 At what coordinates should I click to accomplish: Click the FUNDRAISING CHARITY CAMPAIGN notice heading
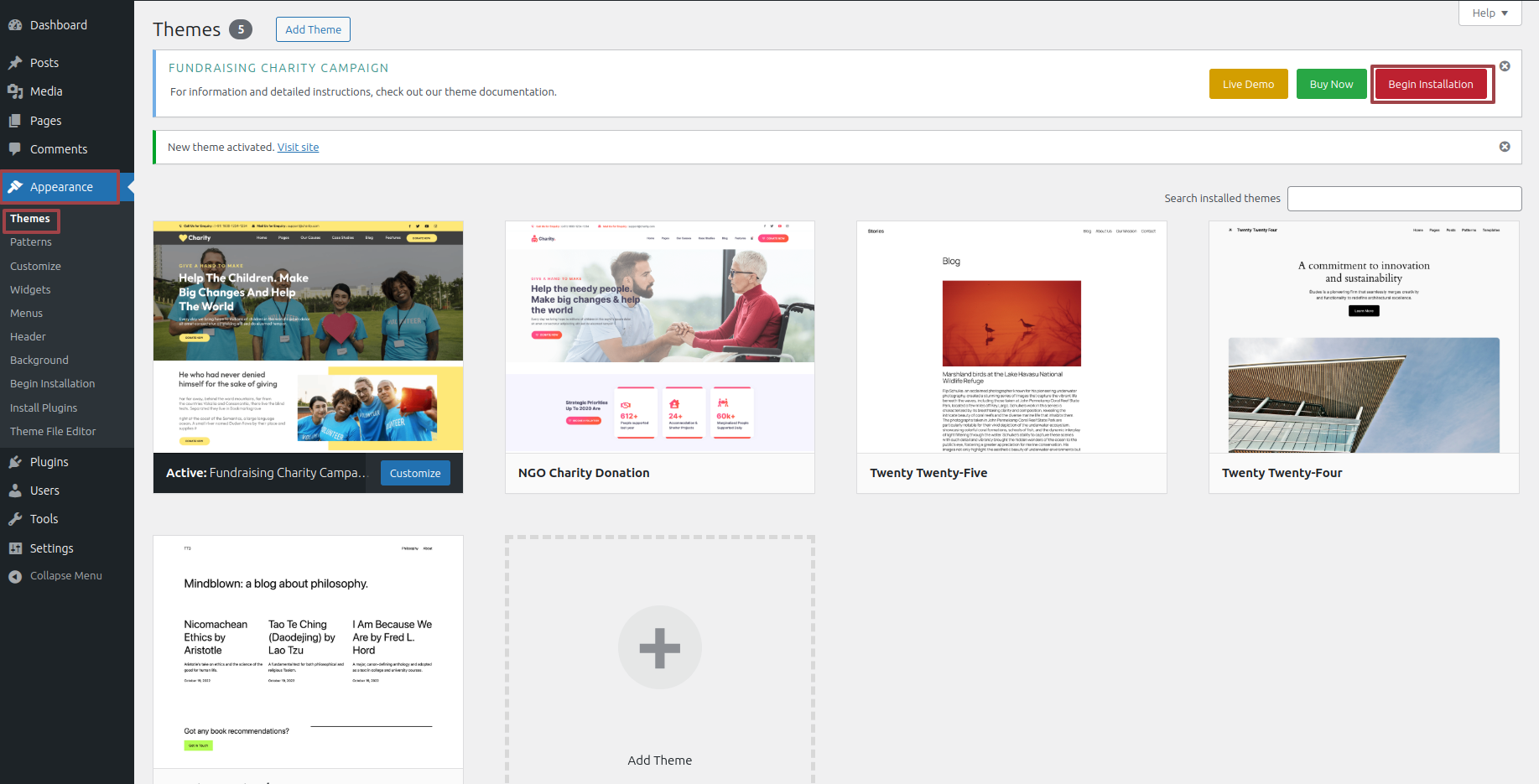278,68
